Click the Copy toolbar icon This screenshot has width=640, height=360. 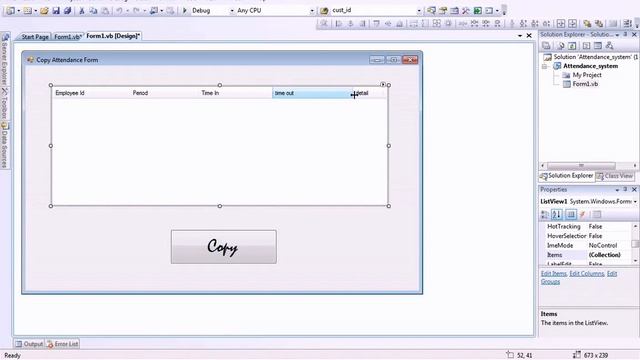tap(93, 11)
